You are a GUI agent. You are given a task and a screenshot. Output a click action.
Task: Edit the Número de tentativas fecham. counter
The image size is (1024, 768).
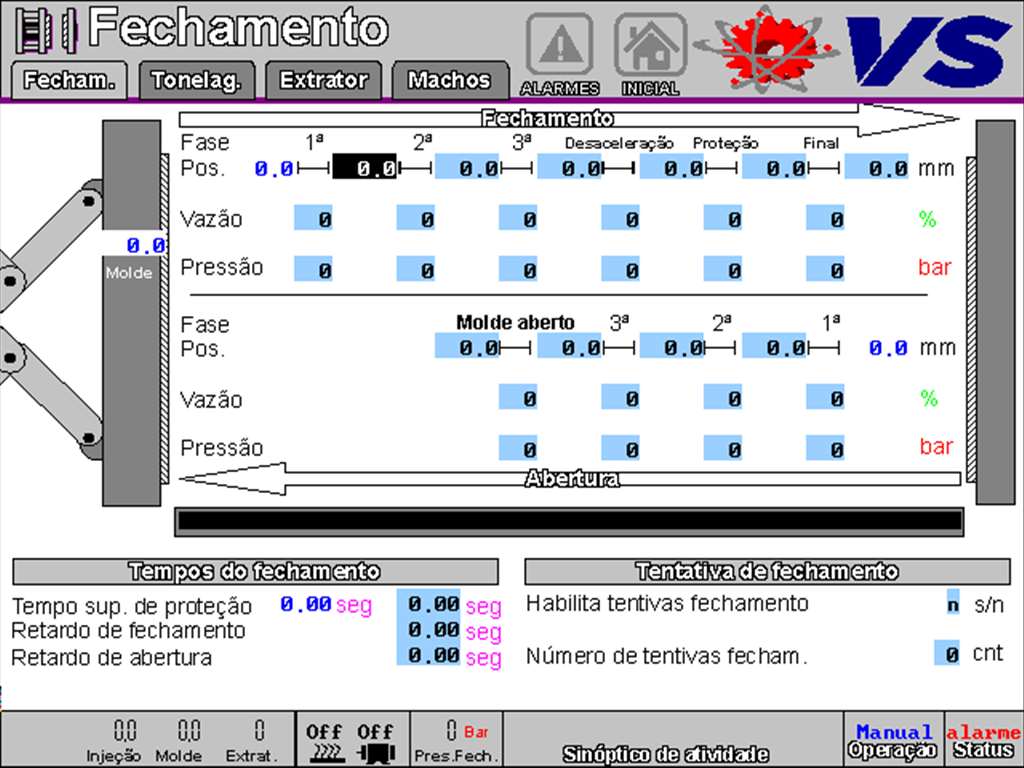tap(947, 654)
